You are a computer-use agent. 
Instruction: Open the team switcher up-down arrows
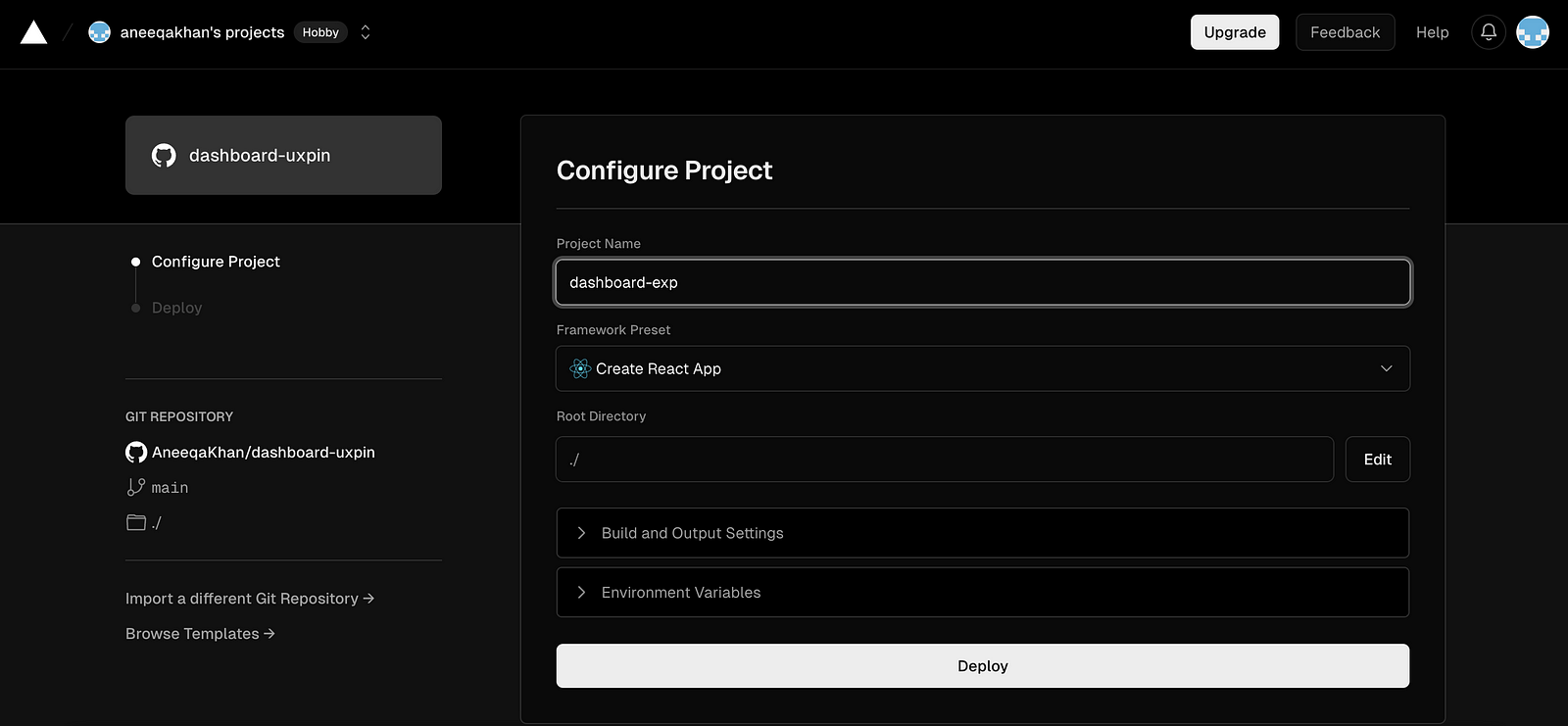366,32
